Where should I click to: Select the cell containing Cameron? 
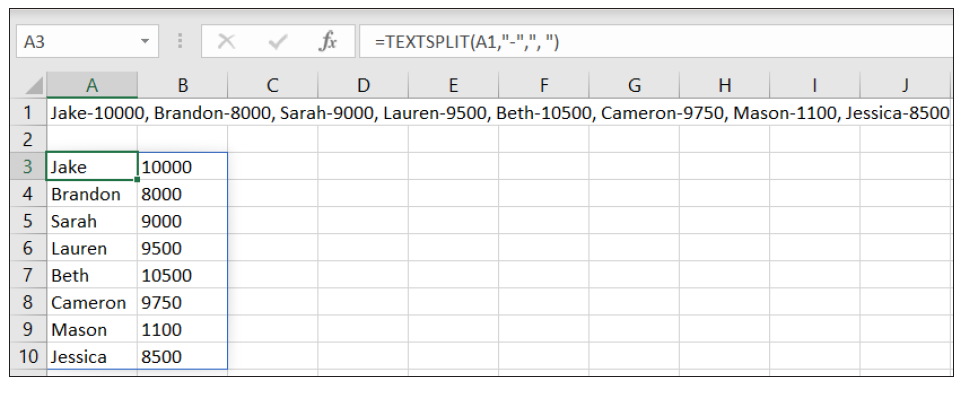pyautogui.click(x=91, y=302)
